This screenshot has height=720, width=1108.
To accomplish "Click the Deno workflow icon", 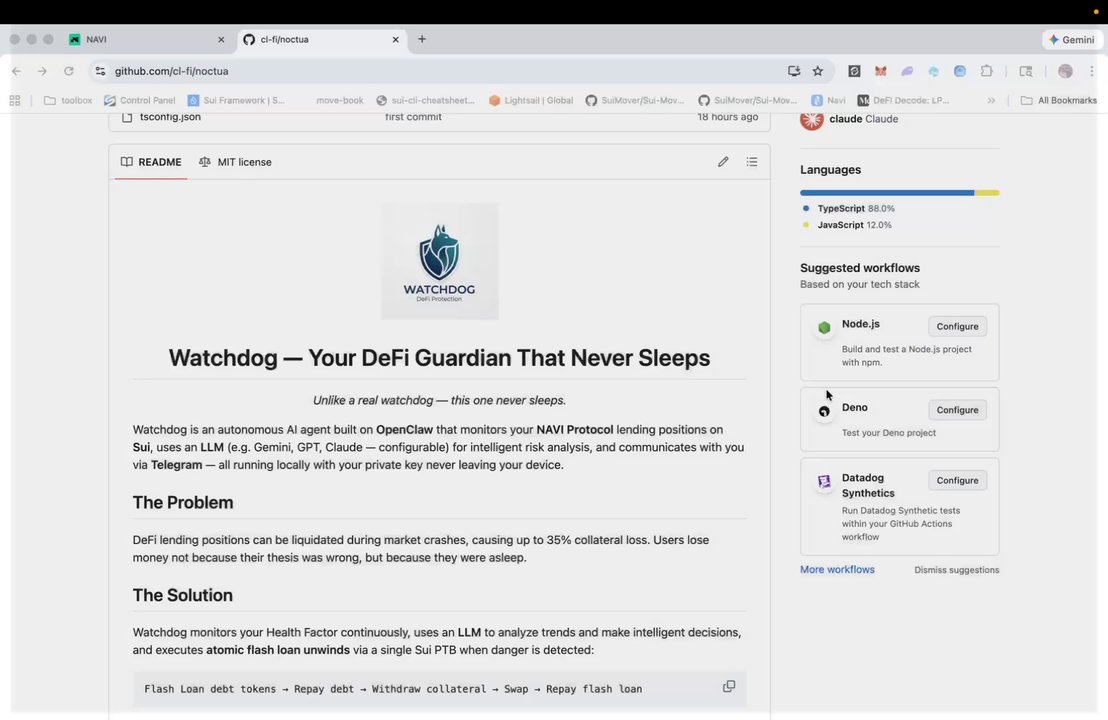I will click(x=824, y=411).
